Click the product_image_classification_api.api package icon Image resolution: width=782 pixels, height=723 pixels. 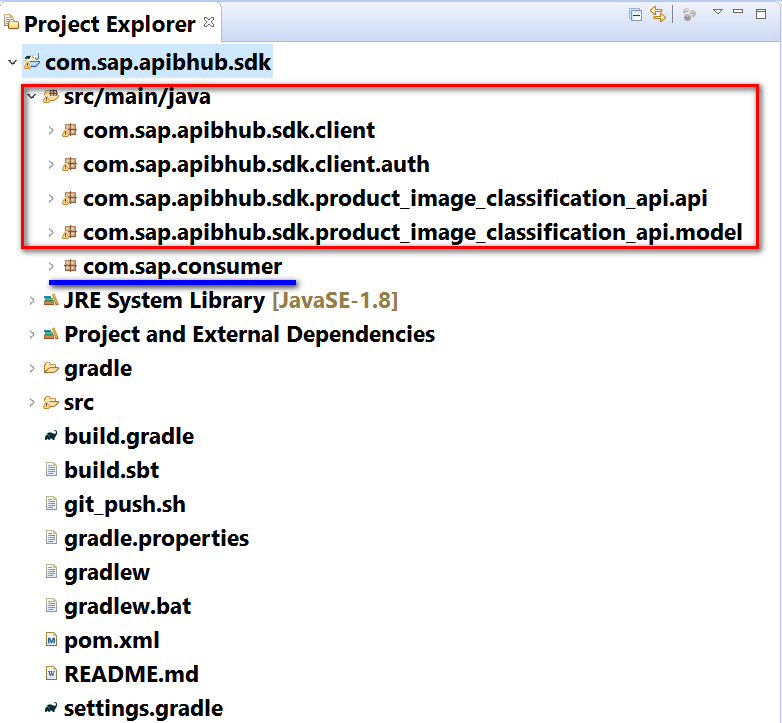coord(69,198)
